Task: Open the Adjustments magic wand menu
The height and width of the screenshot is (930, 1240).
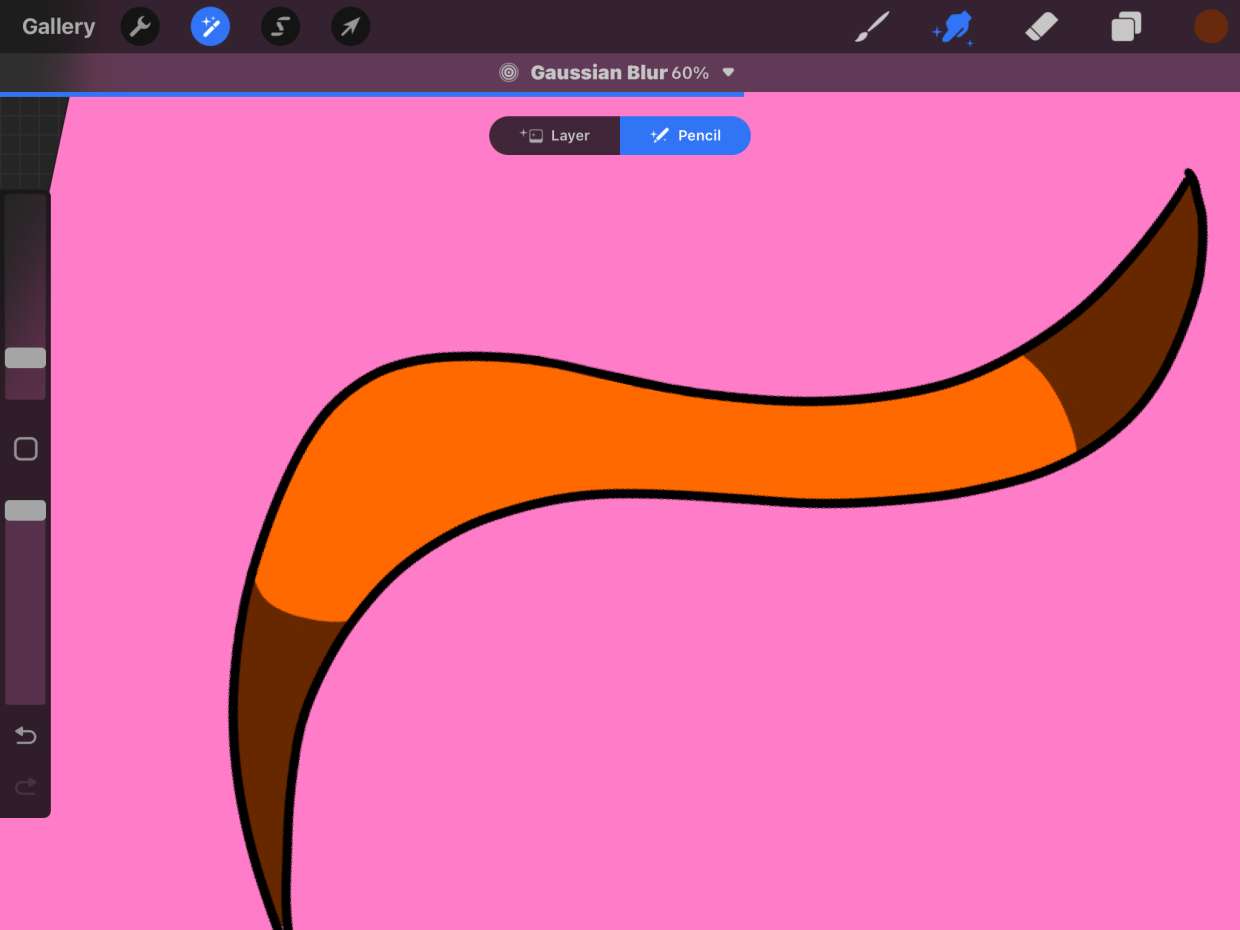Action: pyautogui.click(x=210, y=27)
